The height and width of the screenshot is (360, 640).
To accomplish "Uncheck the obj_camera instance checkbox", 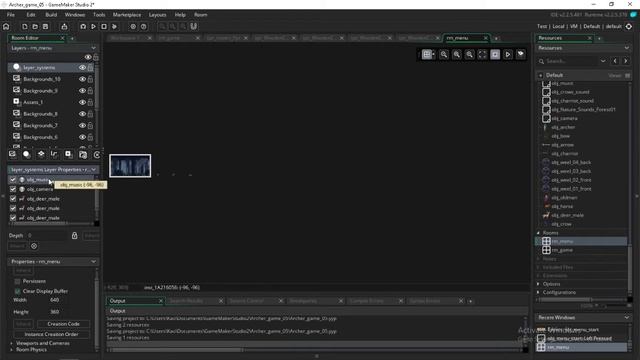I will [x=13, y=189].
